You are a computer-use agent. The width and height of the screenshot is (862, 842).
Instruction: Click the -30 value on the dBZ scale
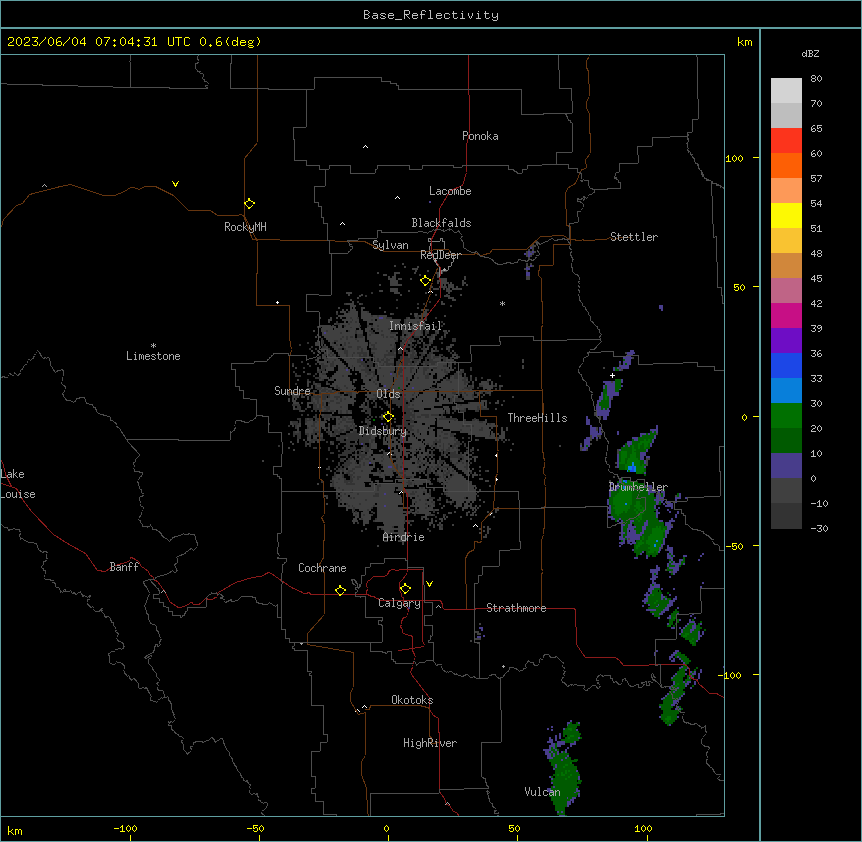click(x=819, y=529)
